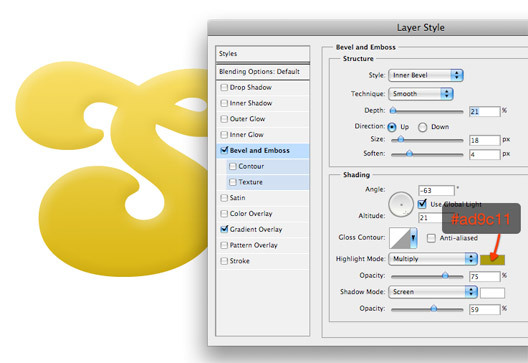Open the Gradient Overlay settings label
Screen dimensions: 528x363
tap(256, 230)
